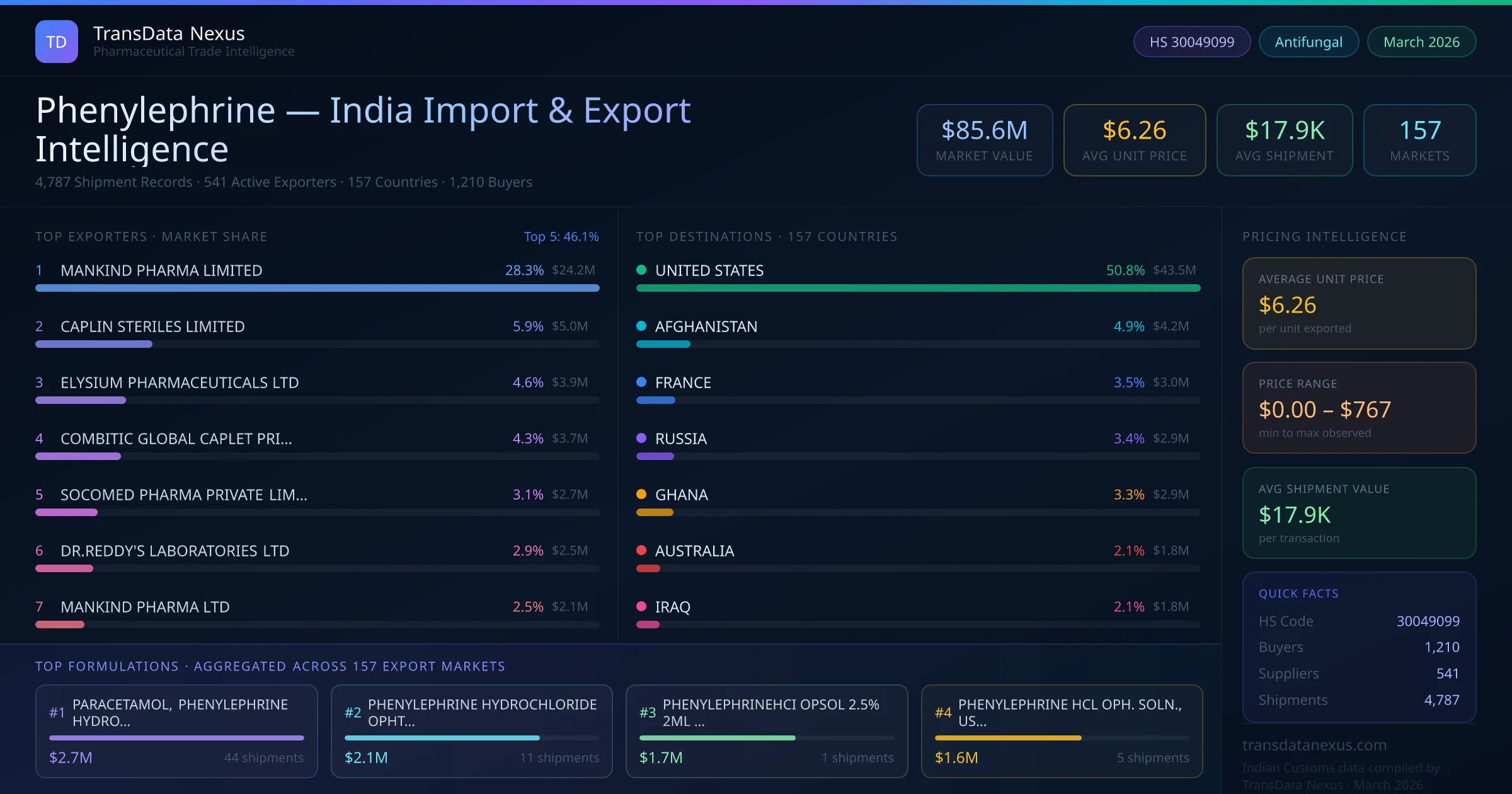
Task: Select the HS 30049099 filter pill
Action: (1191, 42)
